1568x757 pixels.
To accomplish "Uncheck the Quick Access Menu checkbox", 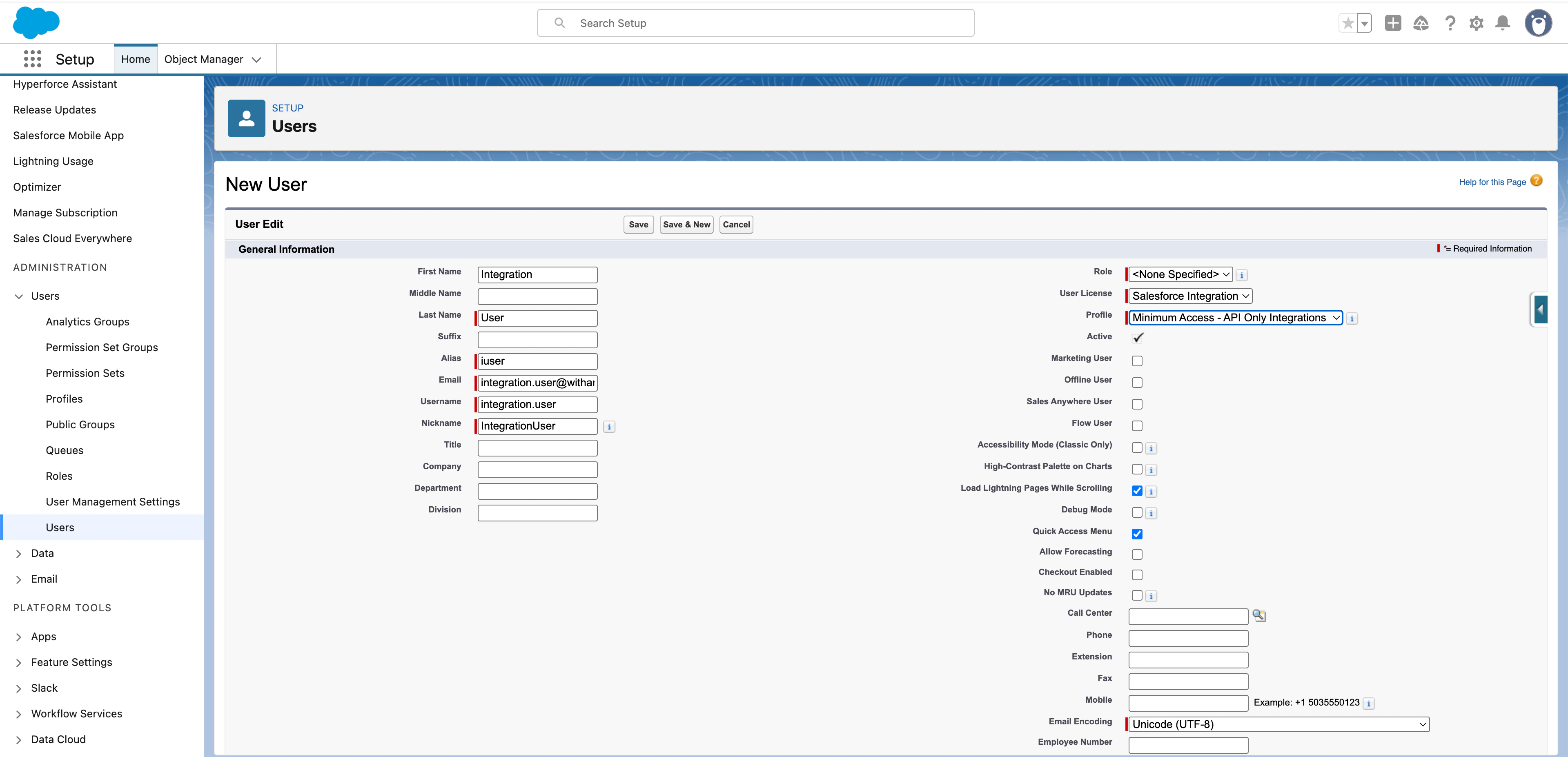I will pos(1136,534).
